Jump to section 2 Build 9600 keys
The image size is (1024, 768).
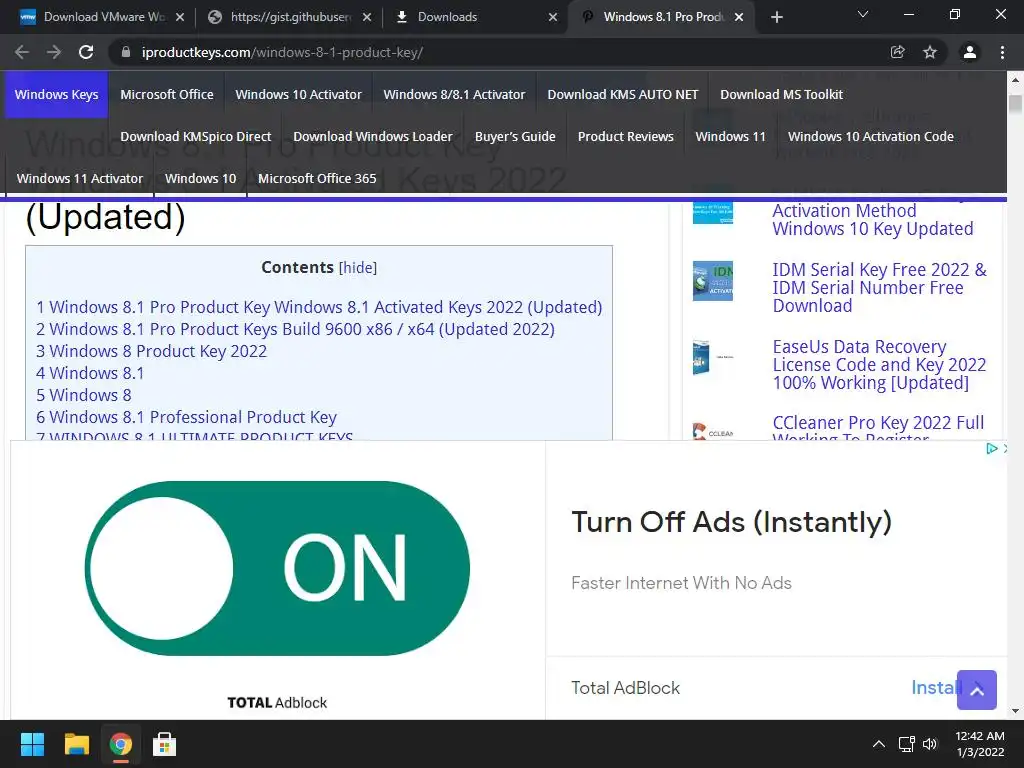[x=295, y=329]
